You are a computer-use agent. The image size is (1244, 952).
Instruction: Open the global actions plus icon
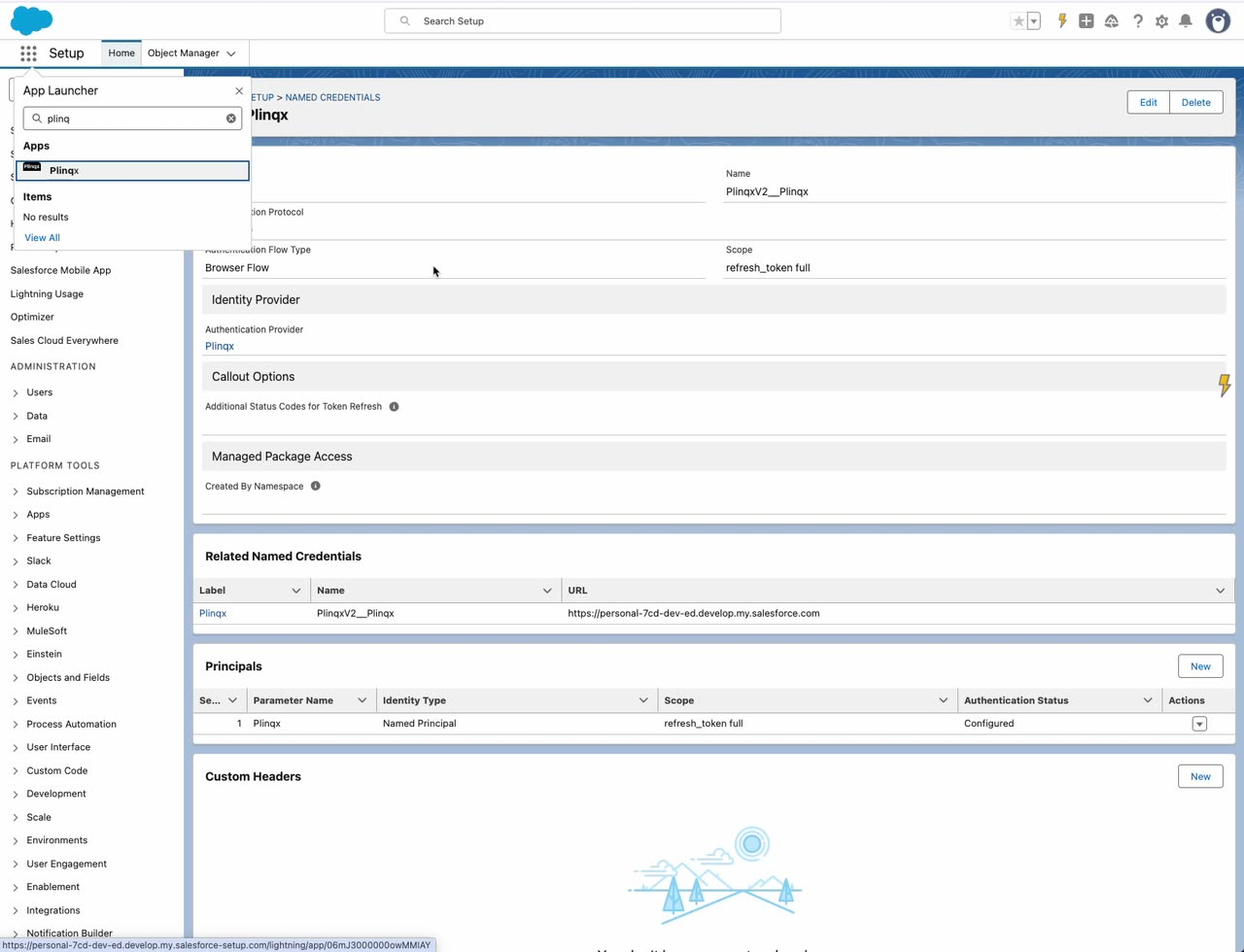pos(1087,20)
